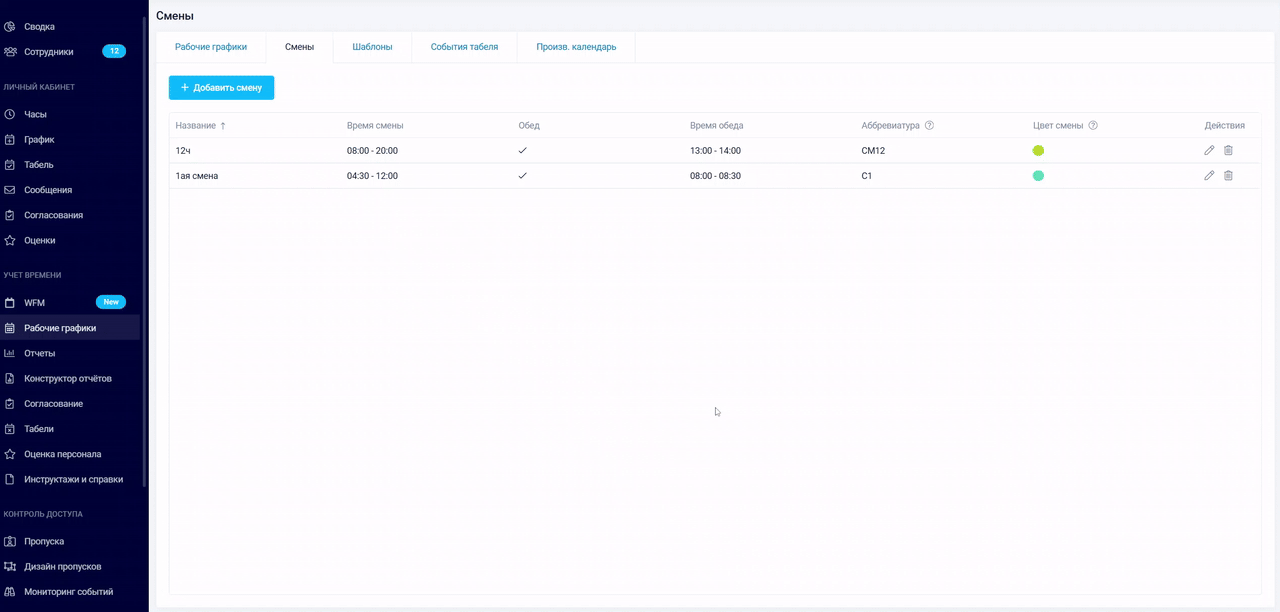1280x612 pixels.
Task: Click Добавить смену button
Action: click(x=221, y=88)
